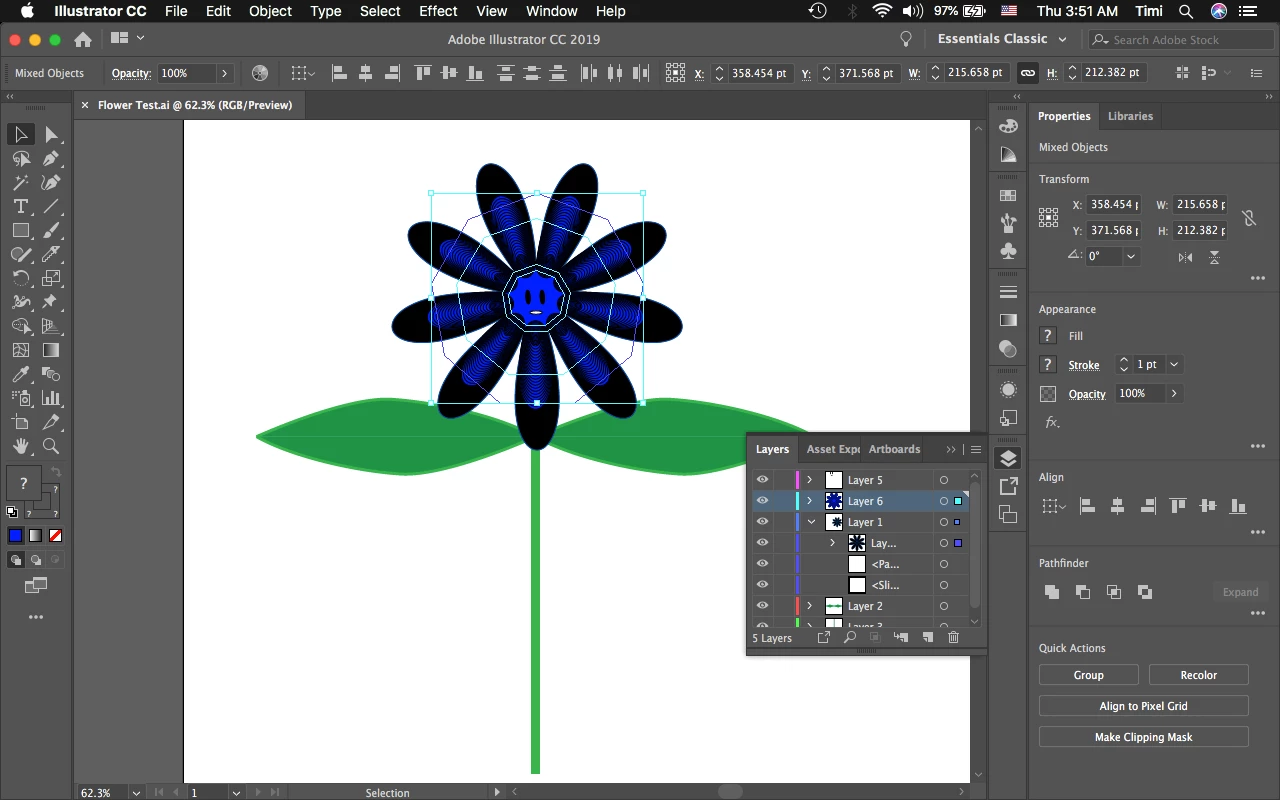This screenshot has width=1280, height=800.
Task: Select the Artboard tool
Action: coord(21,422)
